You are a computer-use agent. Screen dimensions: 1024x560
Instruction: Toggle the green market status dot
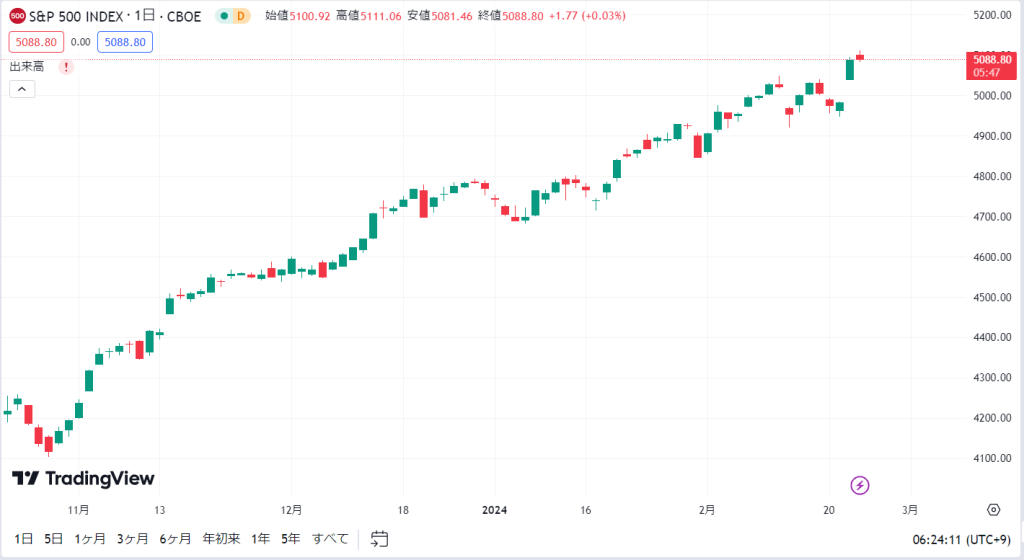coord(224,16)
